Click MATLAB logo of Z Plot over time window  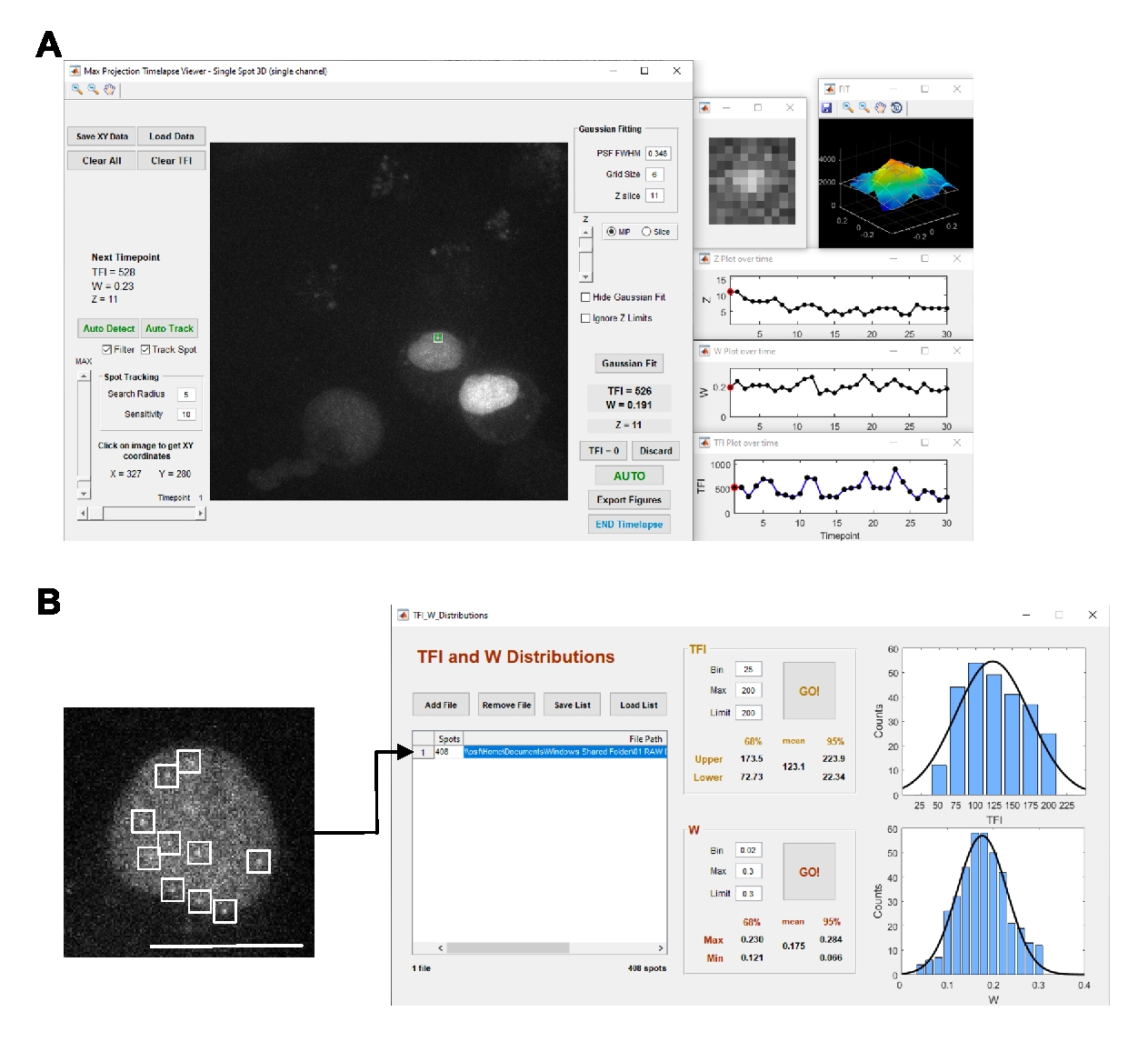tap(704, 259)
